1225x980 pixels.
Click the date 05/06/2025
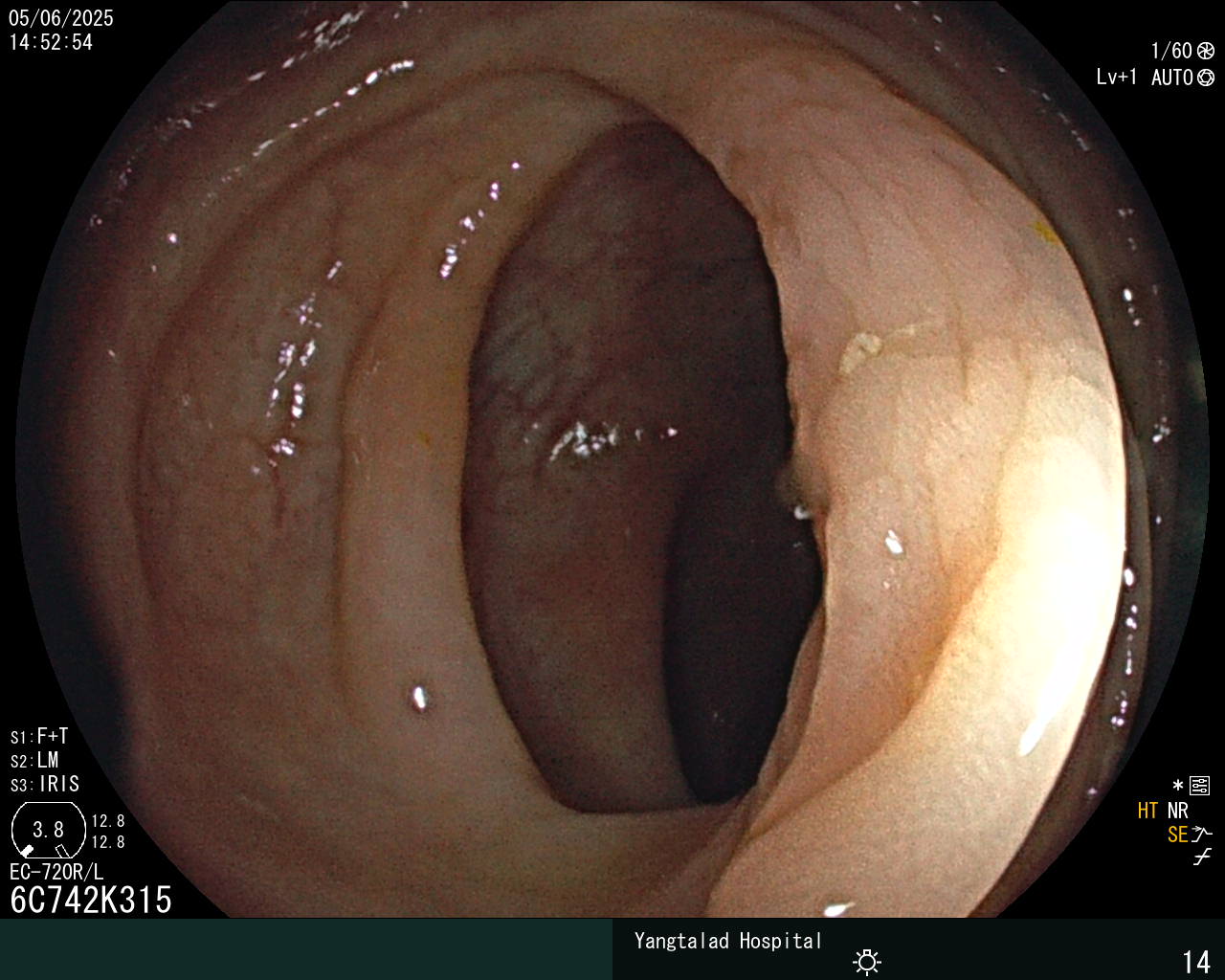pyautogui.click(x=61, y=18)
